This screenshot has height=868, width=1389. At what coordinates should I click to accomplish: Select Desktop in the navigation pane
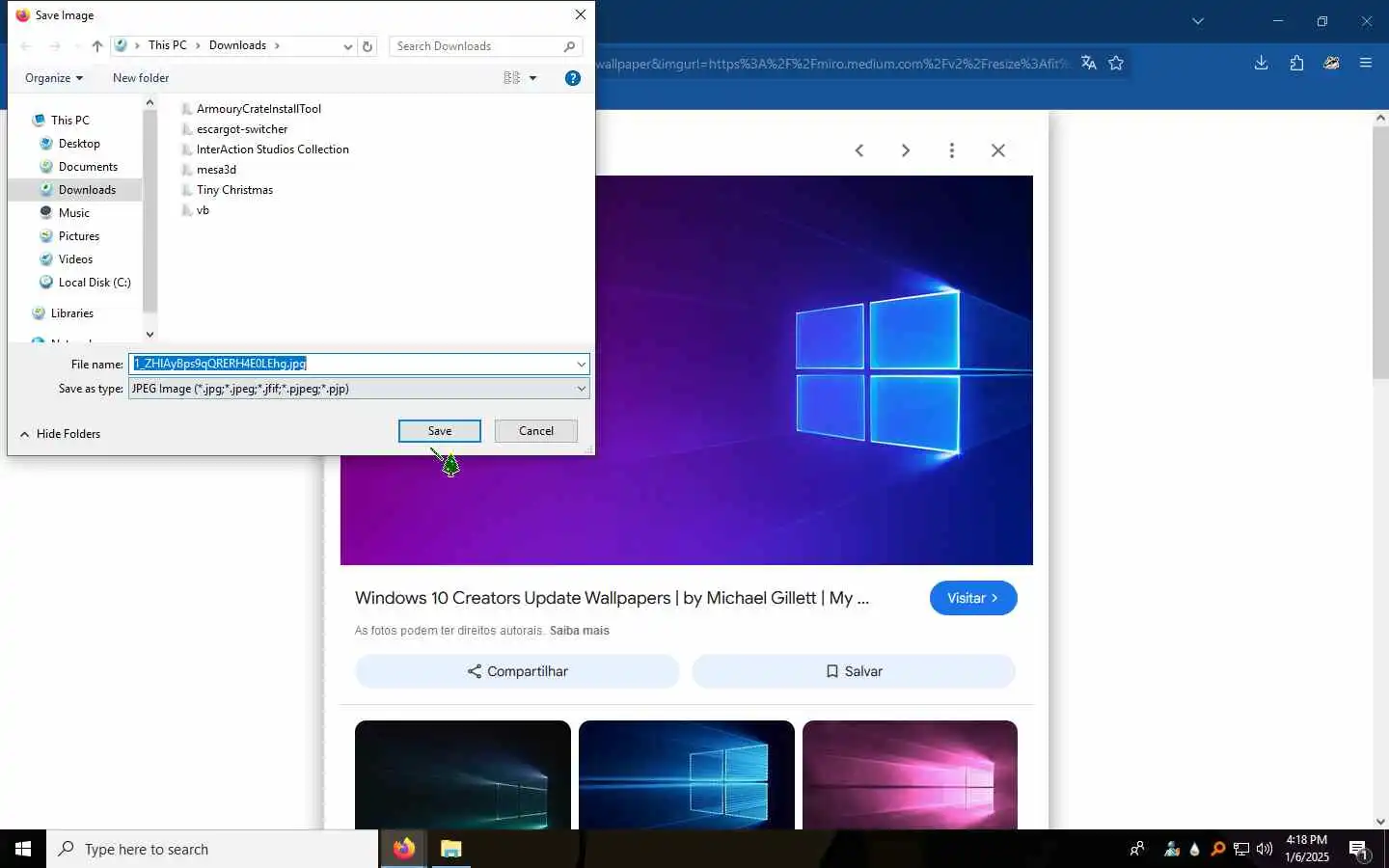pos(79,144)
